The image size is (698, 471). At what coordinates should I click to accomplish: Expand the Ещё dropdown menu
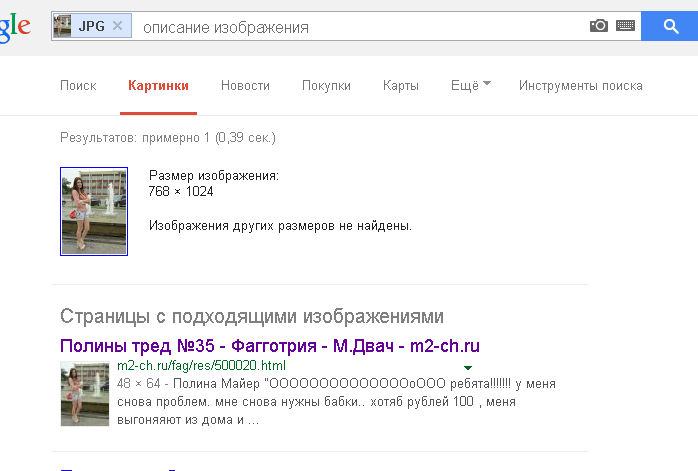pyautogui.click(x=471, y=85)
